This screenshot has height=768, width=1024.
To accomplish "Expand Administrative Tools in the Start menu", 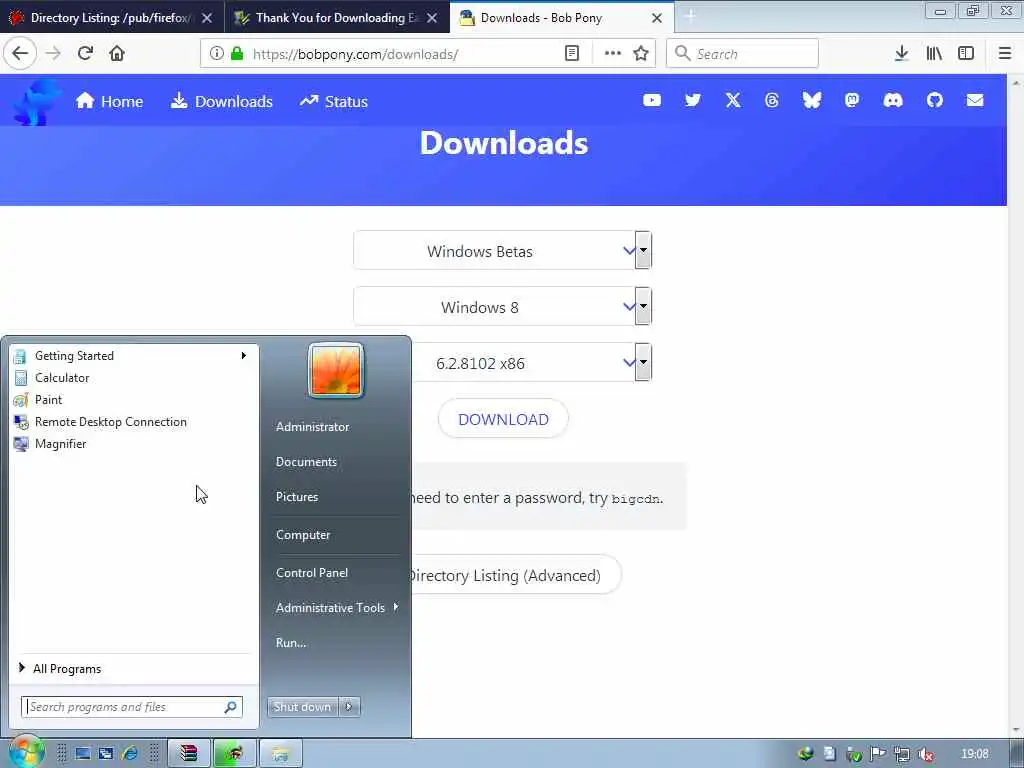I will click(337, 607).
